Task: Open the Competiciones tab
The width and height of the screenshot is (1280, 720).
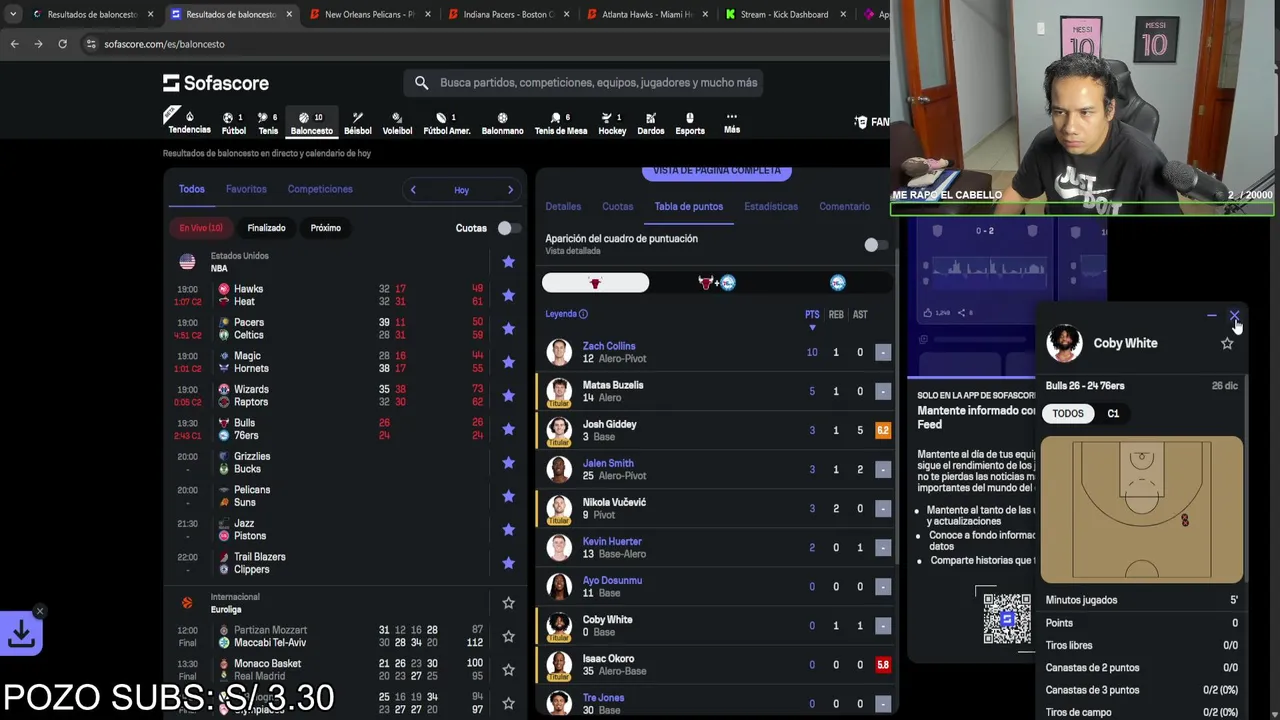Action: pos(320,189)
